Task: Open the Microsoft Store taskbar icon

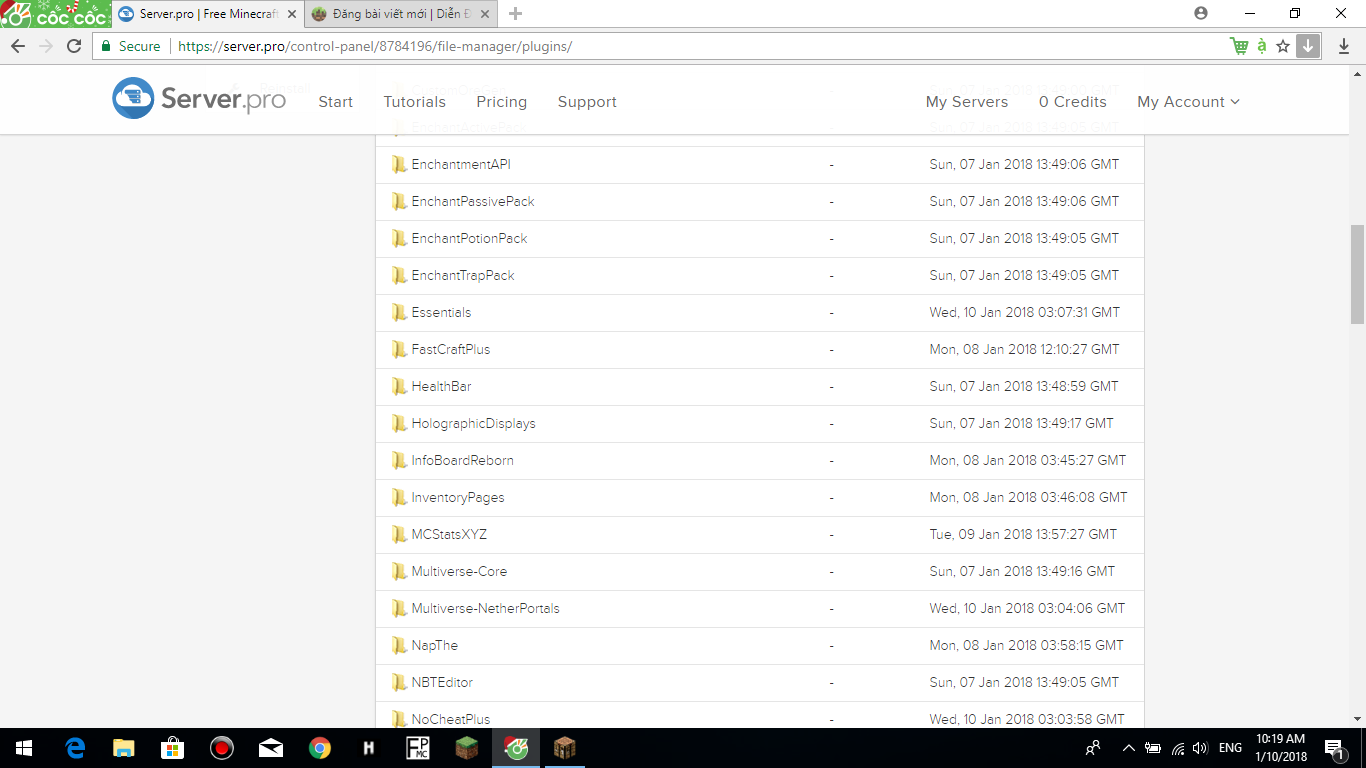Action: 173,748
